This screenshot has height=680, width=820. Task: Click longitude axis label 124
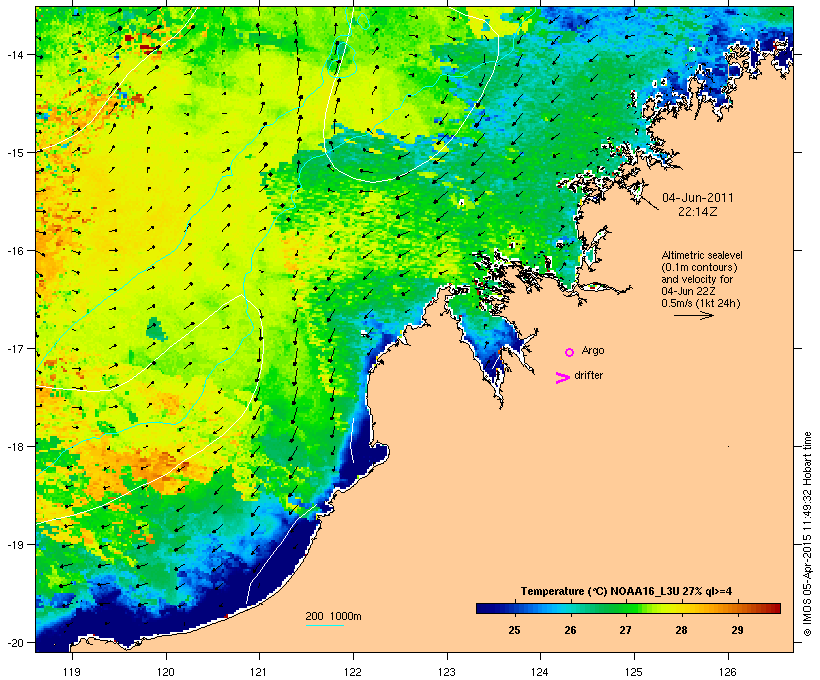540,672
